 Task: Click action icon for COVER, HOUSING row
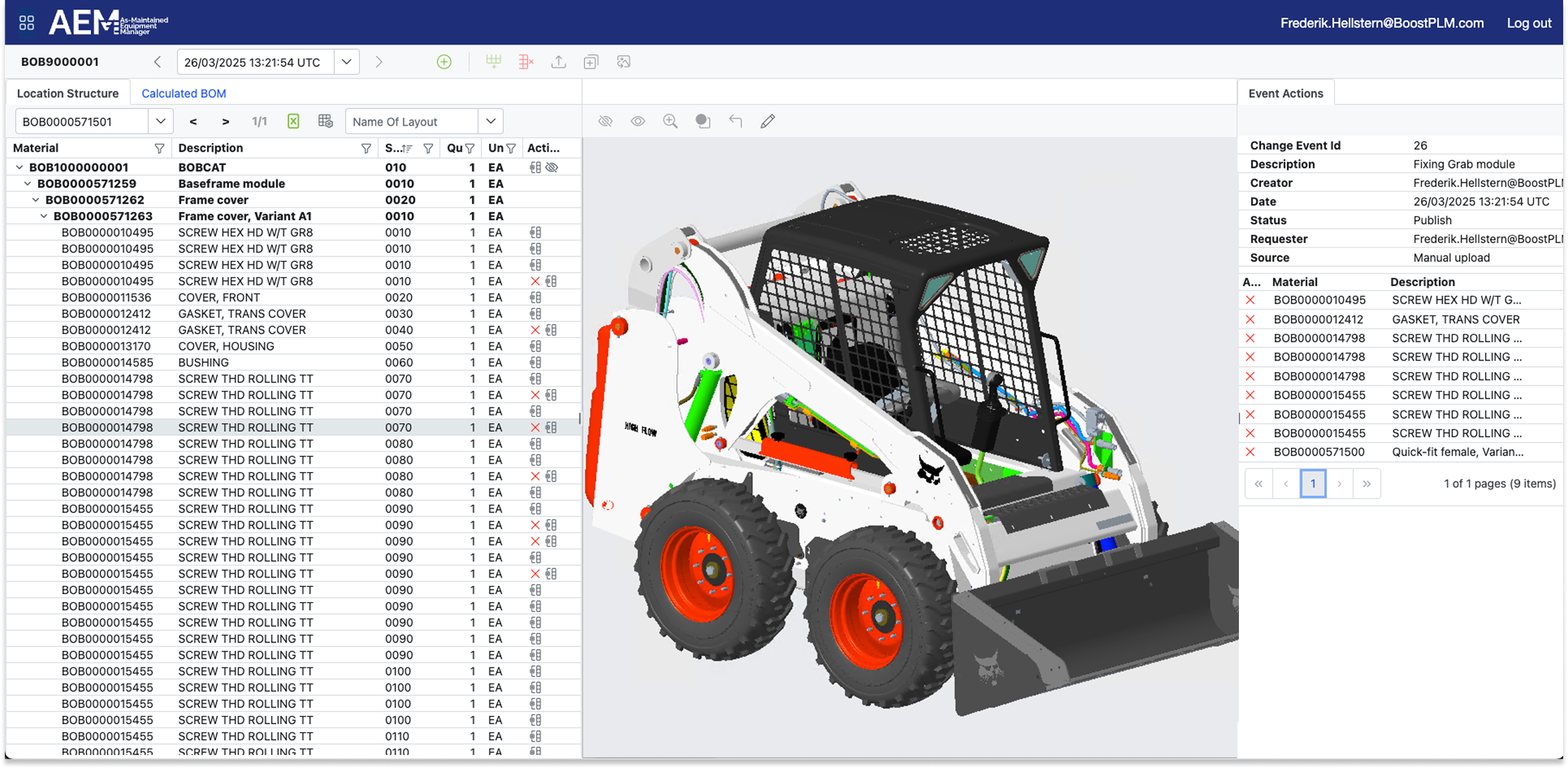tap(535, 347)
